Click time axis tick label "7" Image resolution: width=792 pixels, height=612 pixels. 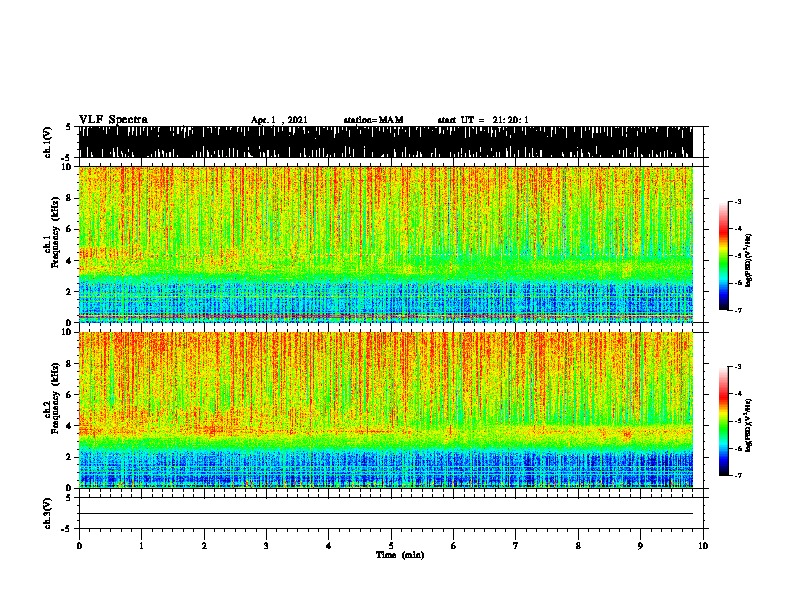point(516,546)
